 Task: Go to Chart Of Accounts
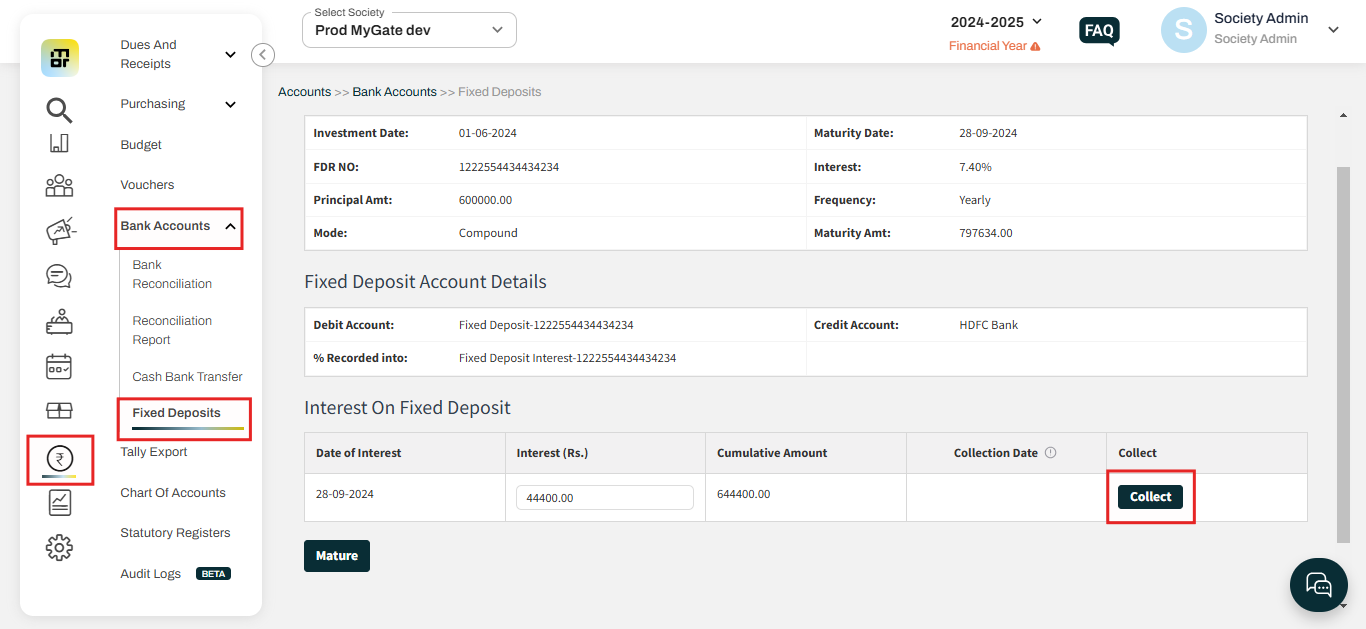coord(172,492)
